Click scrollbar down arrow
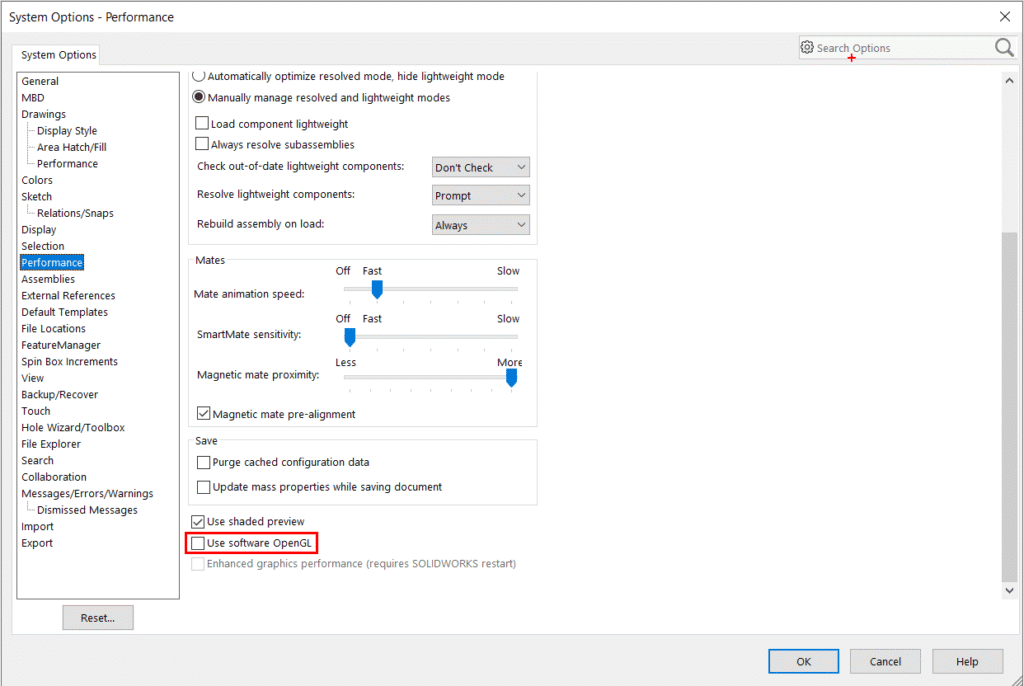 [x=1009, y=590]
